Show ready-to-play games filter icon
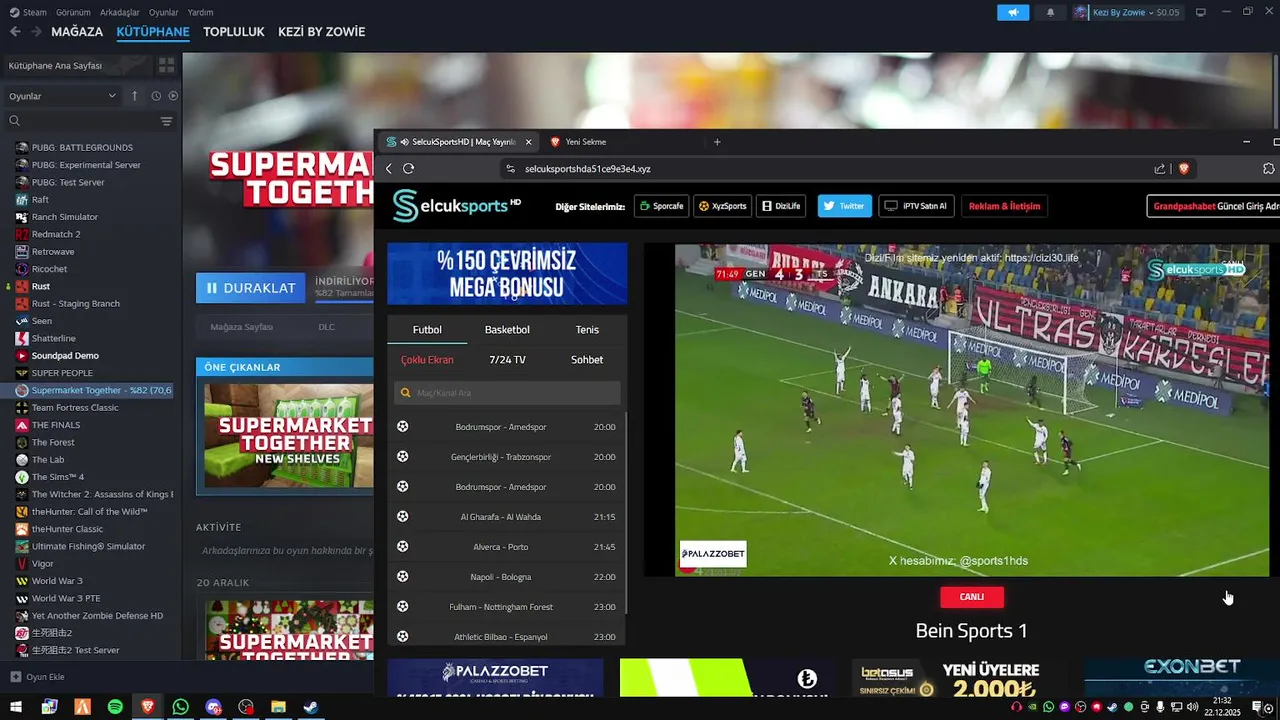Viewport: 1280px width, 720px height. click(173, 96)
